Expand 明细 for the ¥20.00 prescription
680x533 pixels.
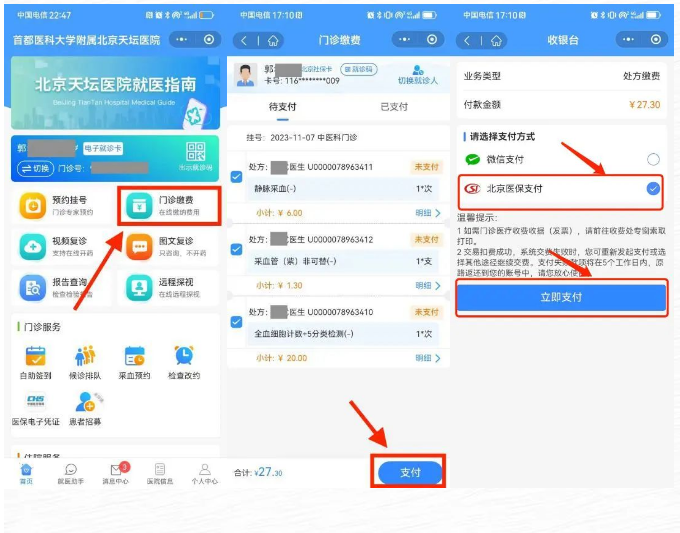point(427,358)
